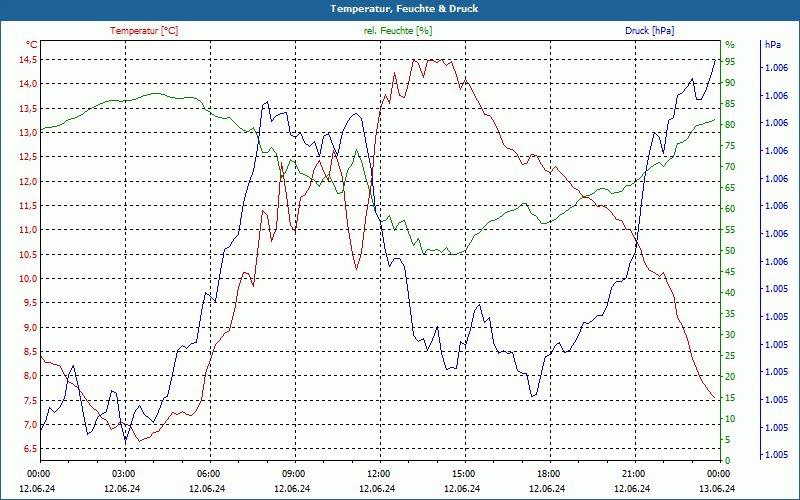Click the '06:00' time axis label

209,473
